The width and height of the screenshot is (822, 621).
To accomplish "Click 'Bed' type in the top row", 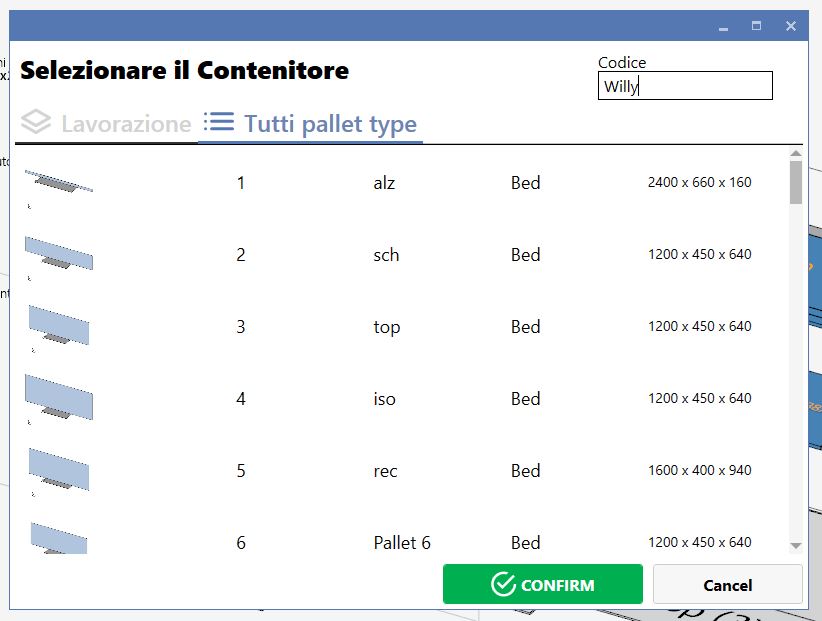I will coord(526,327).
